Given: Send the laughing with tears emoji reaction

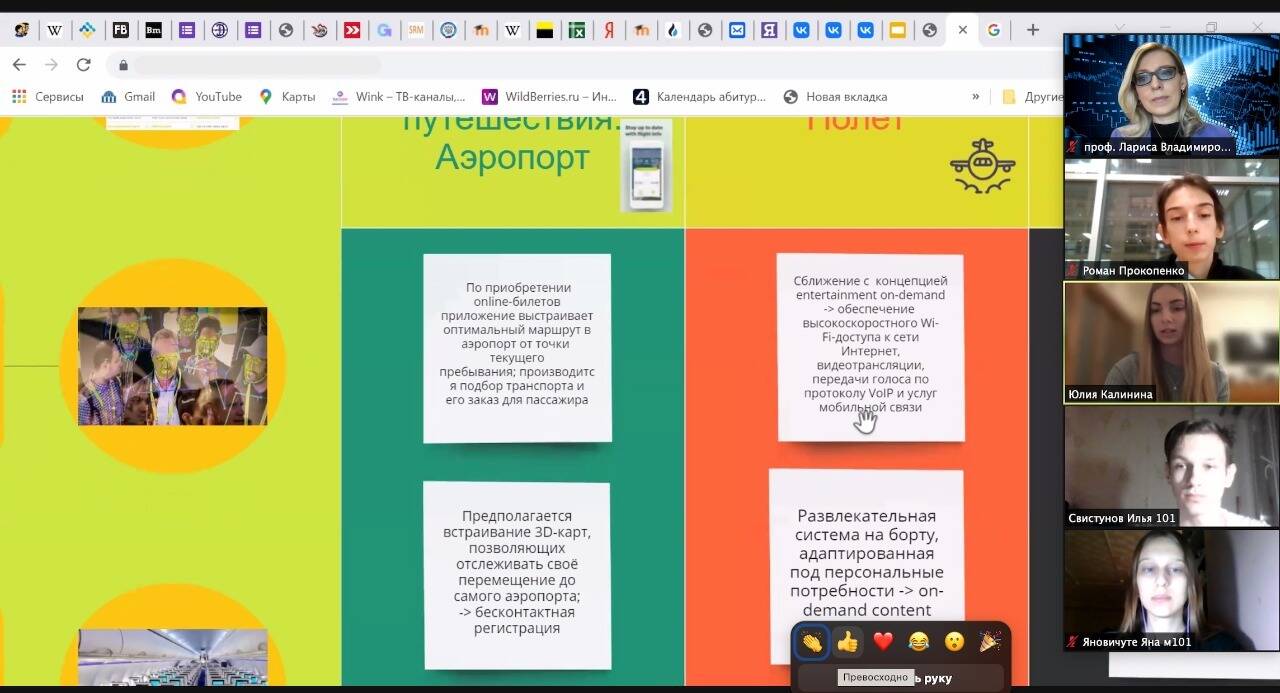Looking at the screenshot, I should 919,642.
